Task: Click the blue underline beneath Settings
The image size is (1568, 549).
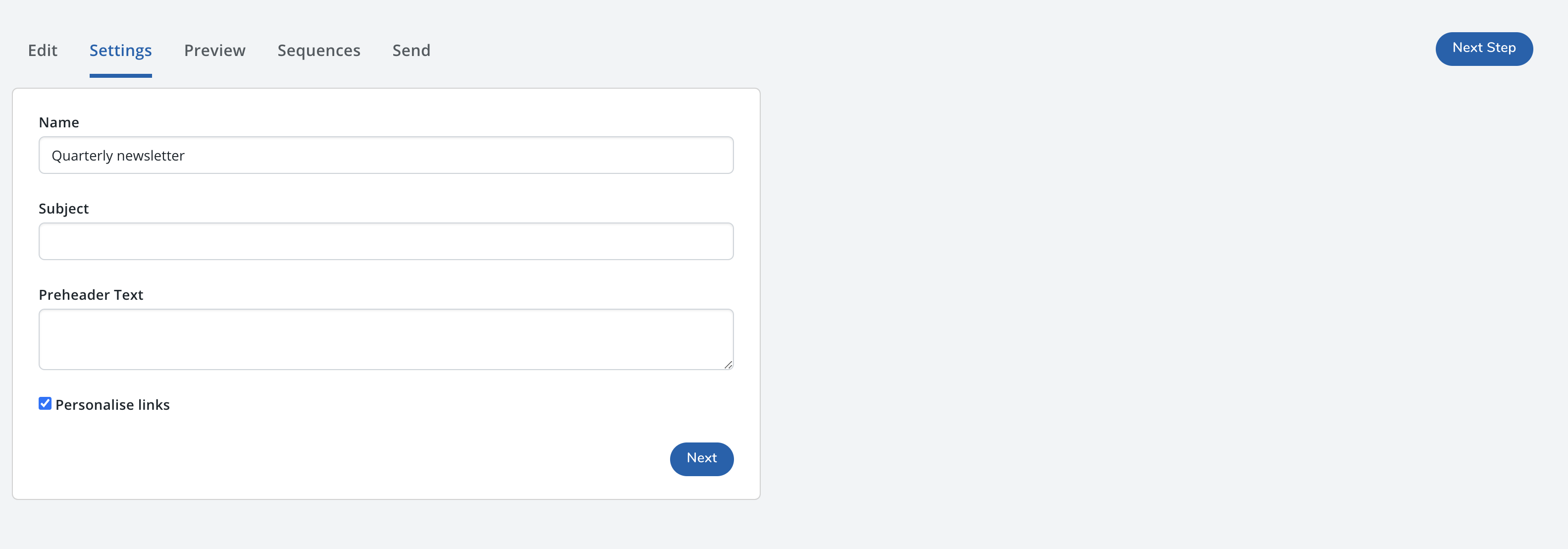Action: [120, 75]
